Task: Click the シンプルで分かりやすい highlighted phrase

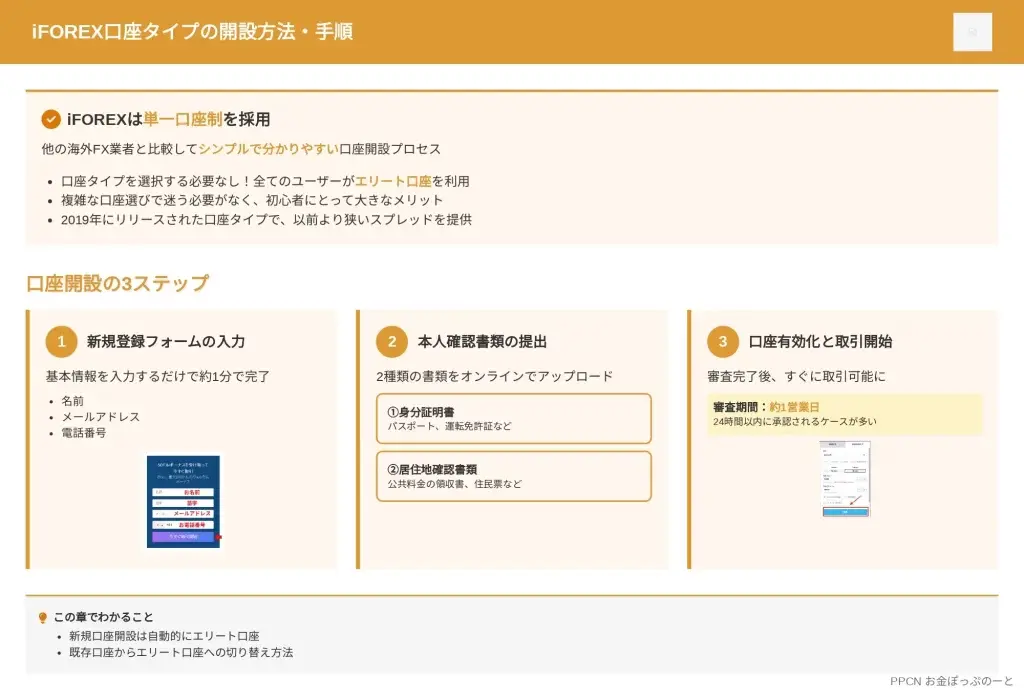Action: (x=268, y=149)
